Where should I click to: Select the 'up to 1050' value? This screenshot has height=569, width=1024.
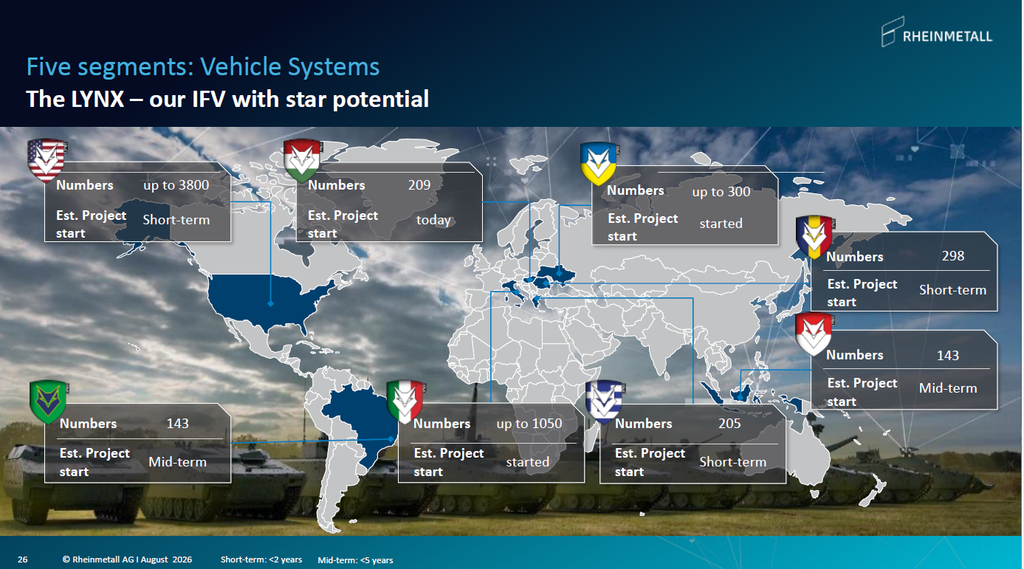[529, 423]
